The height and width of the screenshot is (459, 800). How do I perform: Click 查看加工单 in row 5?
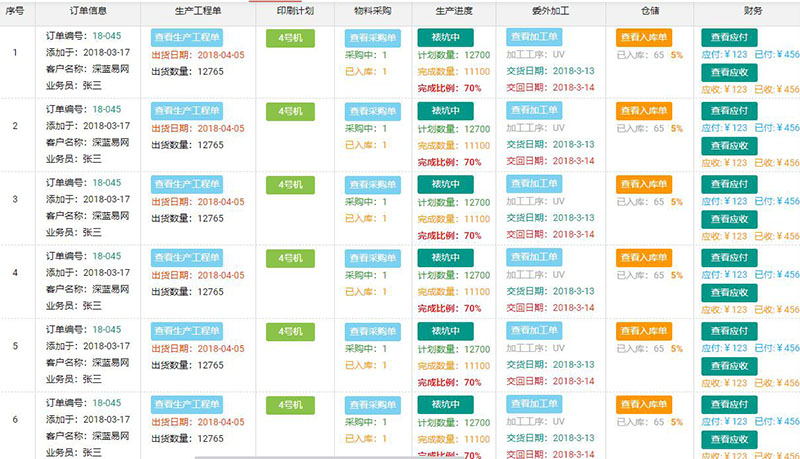pyautogui.click(x=534, y=330)
